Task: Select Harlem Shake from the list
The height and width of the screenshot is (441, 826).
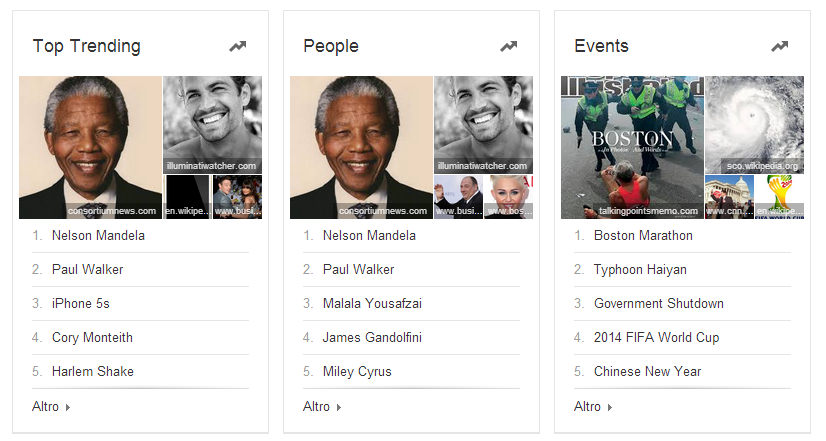Action: pos(93,371)
